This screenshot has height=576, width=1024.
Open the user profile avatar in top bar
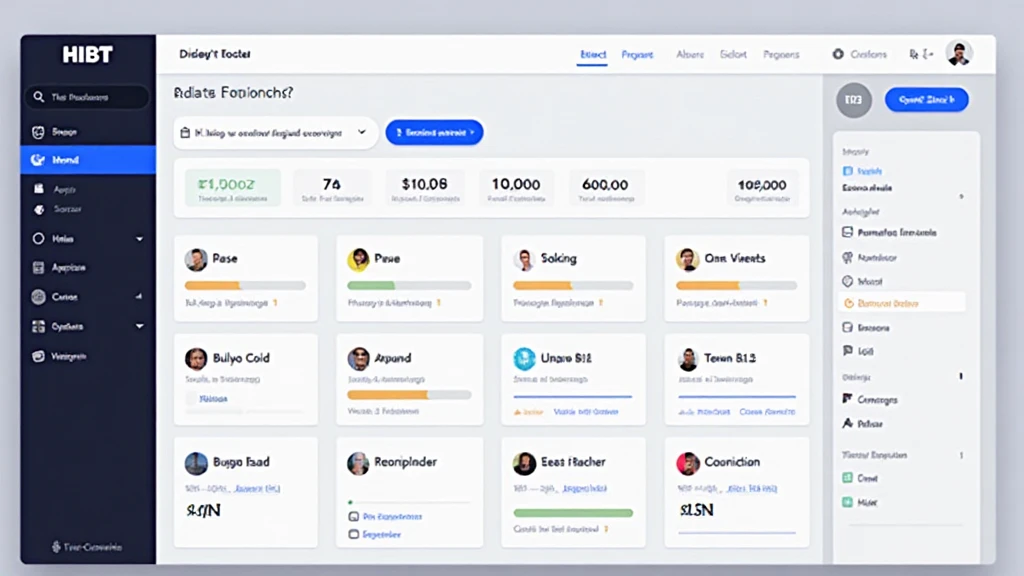pyautogui.click(x=959, y=54)
